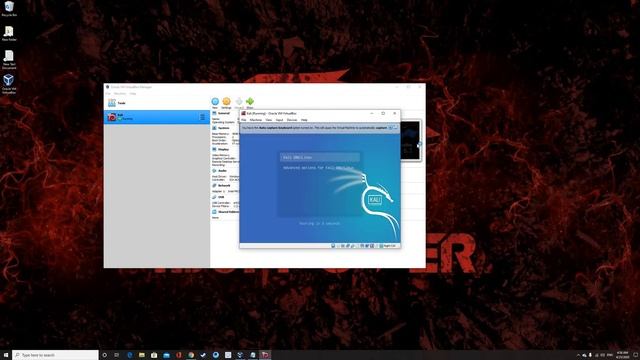Launch Microsoft Edge from the taskbar
The height and width of the screenshot is (360, 640).
pos(130,355)
